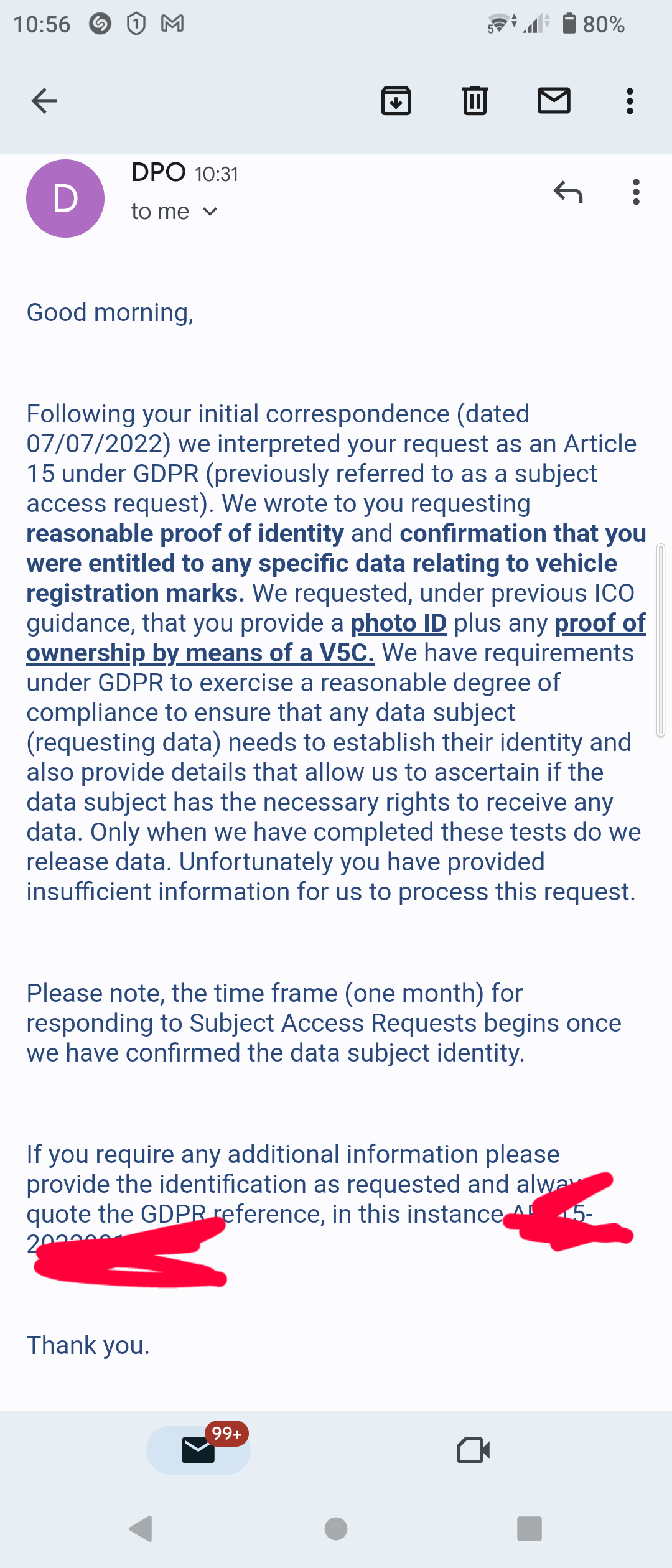Mark email as unread envelope icon

click(554, 101)
